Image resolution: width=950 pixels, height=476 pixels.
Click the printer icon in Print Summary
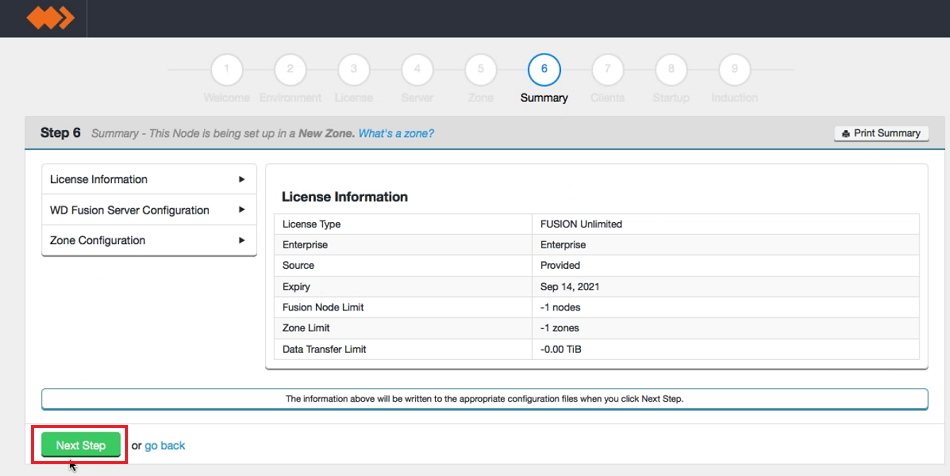point(846,134)
